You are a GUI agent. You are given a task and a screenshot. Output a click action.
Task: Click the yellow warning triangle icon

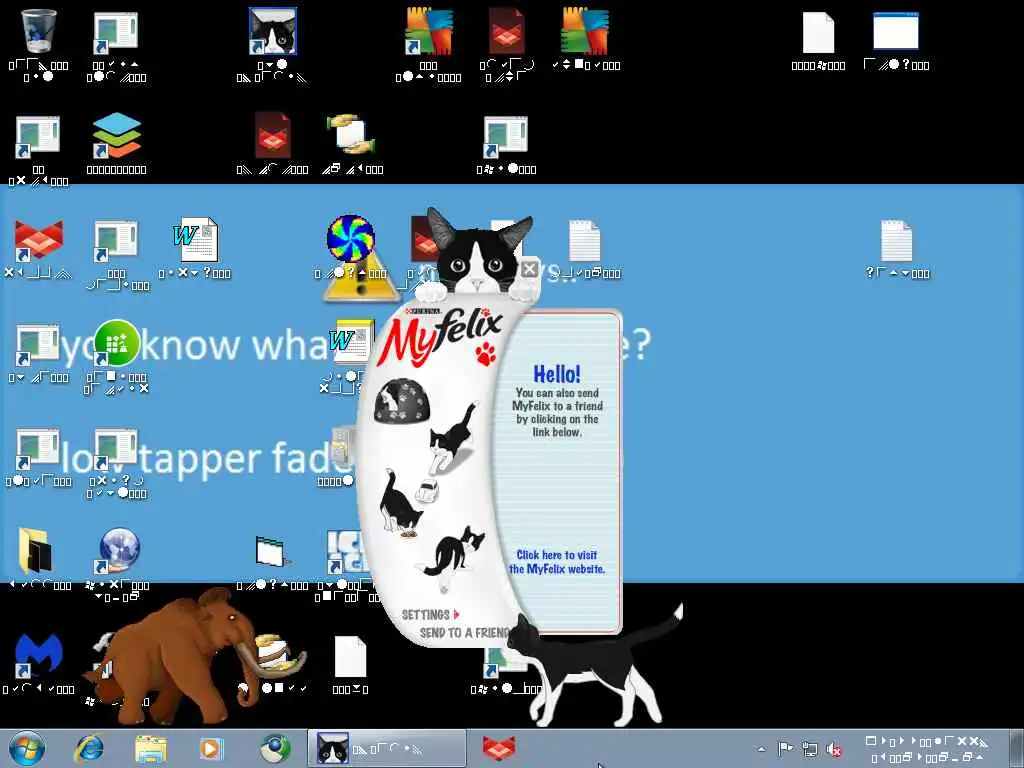pyautogui.click(x=360, y=281)
